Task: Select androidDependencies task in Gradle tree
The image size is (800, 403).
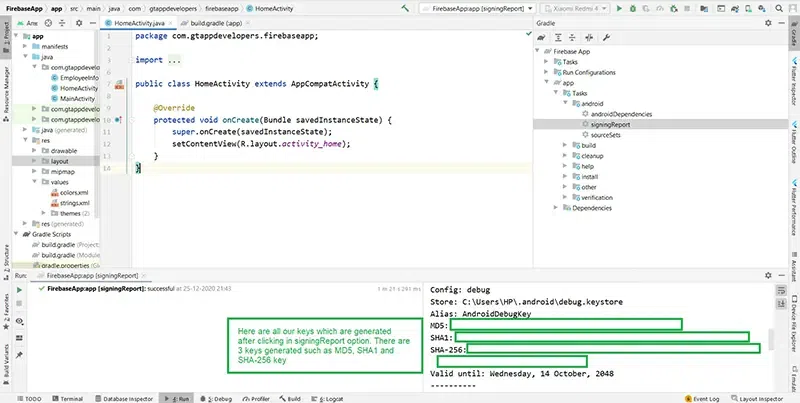Action: tap(621, 114)
